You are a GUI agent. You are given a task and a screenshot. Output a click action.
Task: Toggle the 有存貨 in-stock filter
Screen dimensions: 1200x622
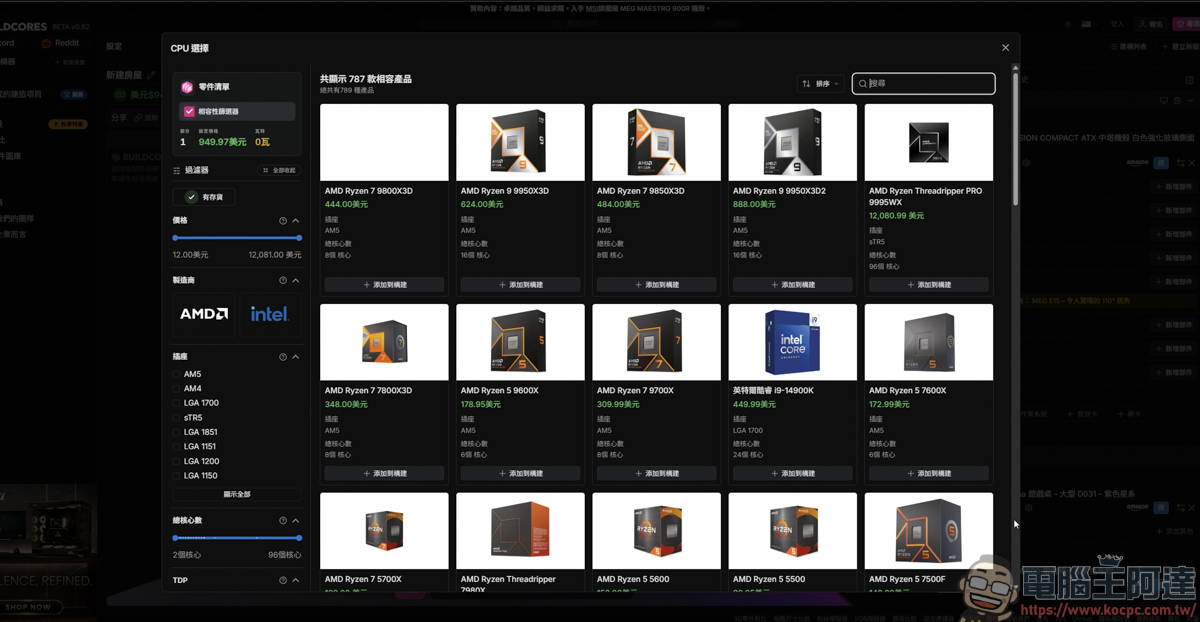coord(204,197)
